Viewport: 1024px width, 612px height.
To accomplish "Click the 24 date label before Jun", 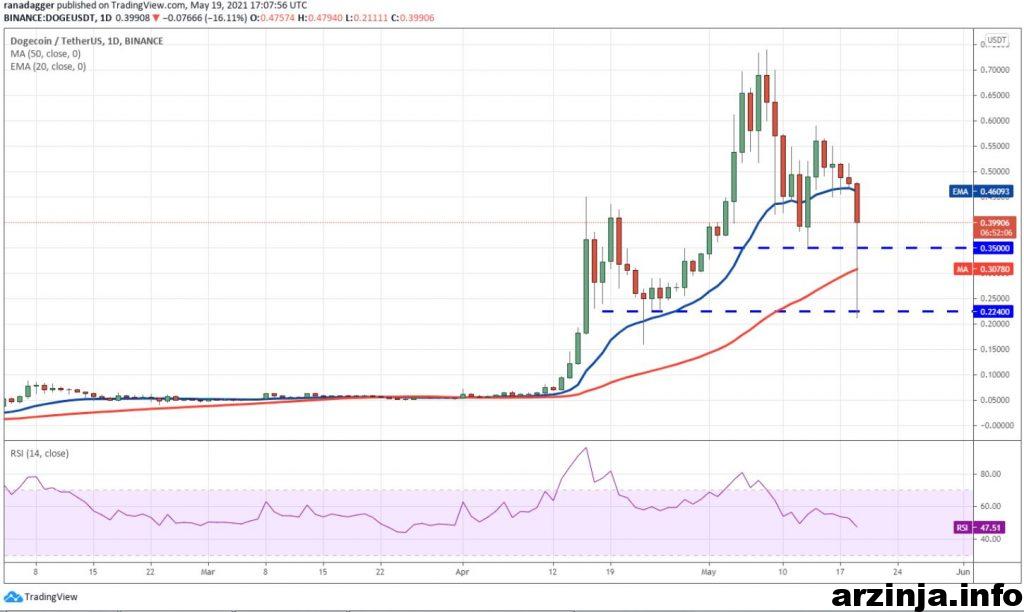I will coord(897,572).
